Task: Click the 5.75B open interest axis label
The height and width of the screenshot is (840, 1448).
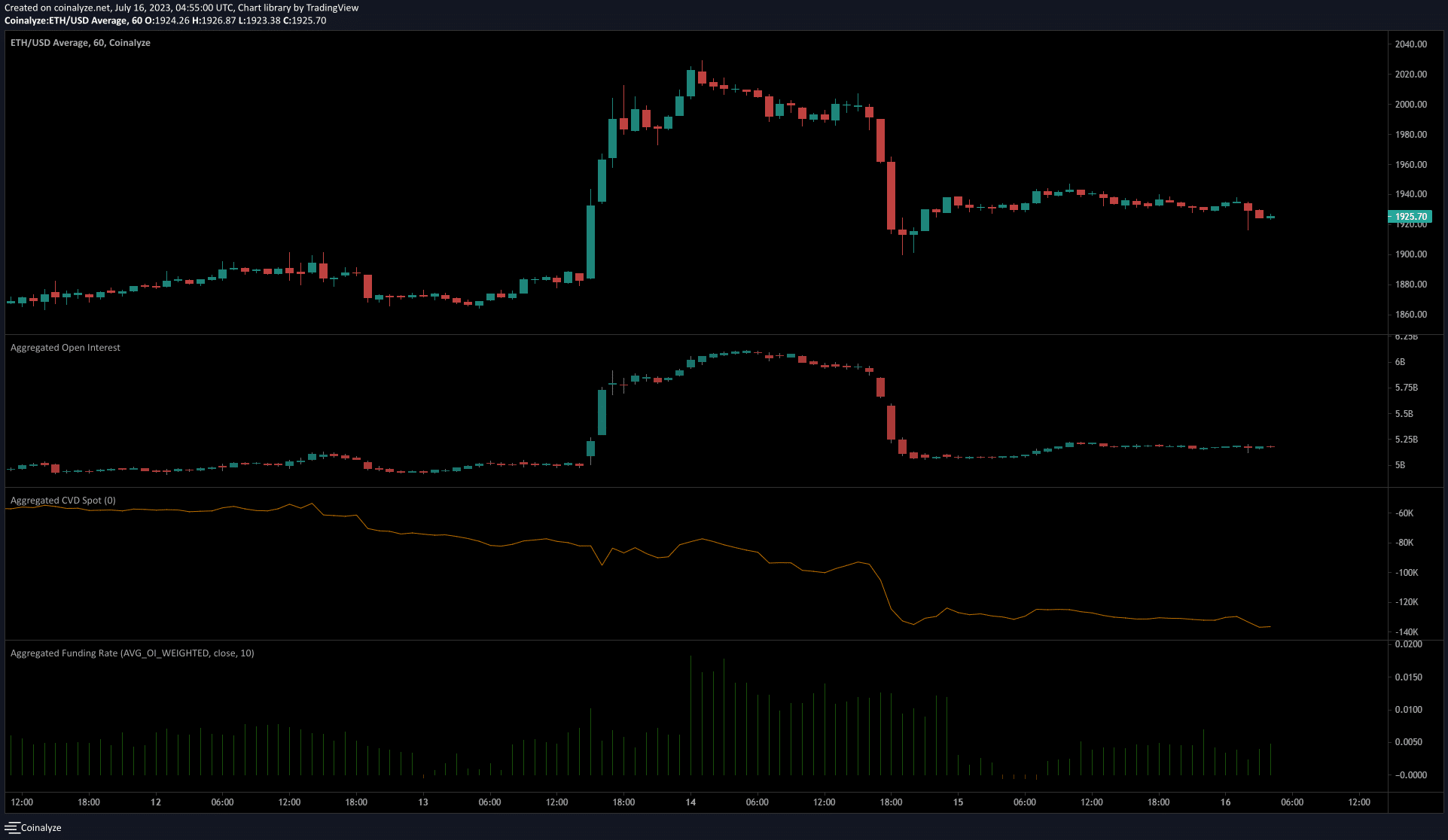Action: click(x=1406, y=388)
